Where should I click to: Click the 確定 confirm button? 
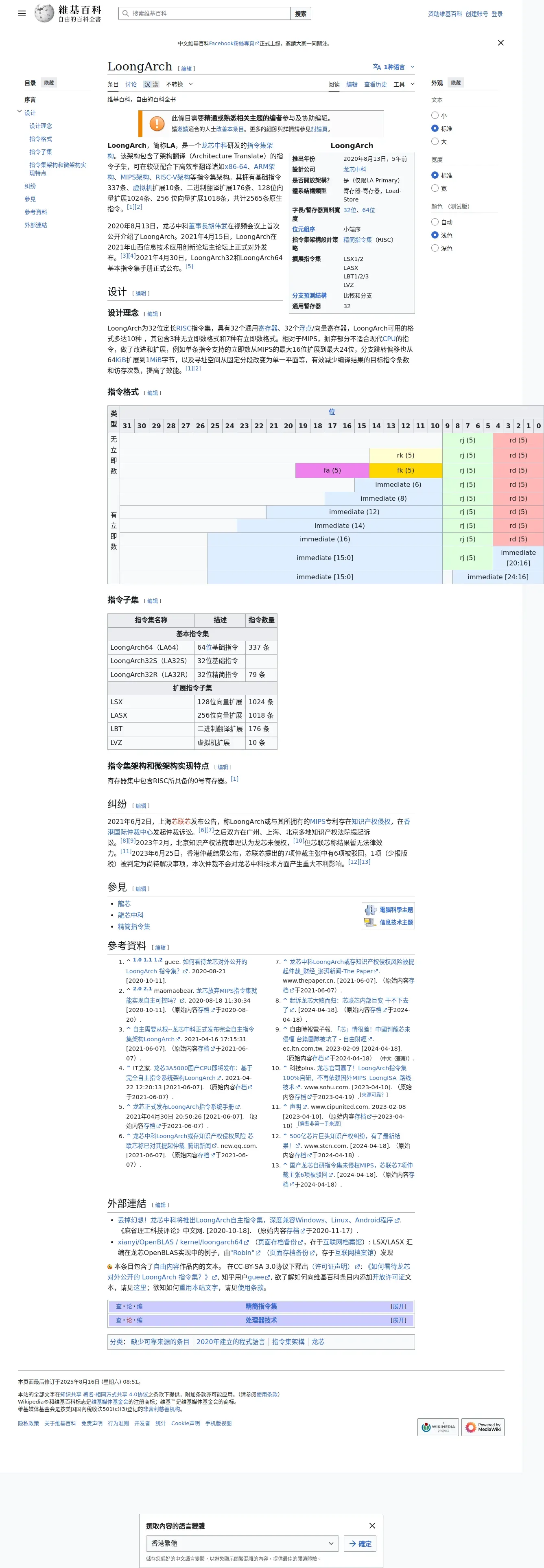click(x=360, y=1543)
